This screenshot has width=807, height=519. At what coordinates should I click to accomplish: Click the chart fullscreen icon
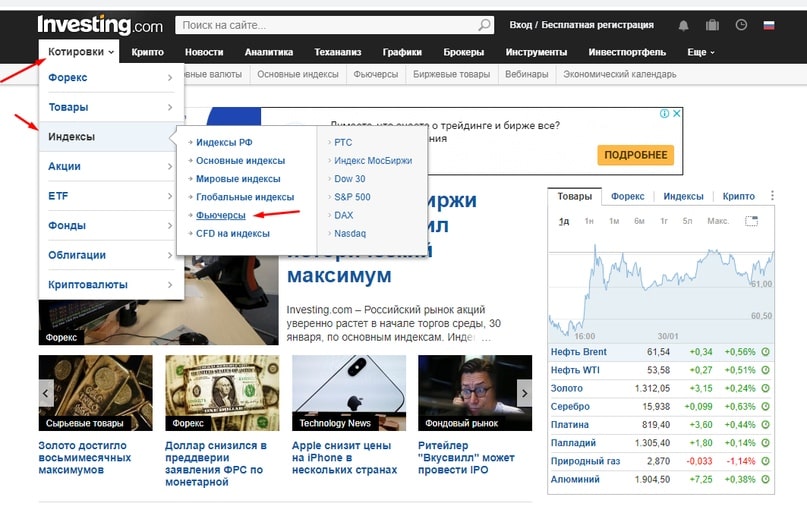tap(751, 221)
